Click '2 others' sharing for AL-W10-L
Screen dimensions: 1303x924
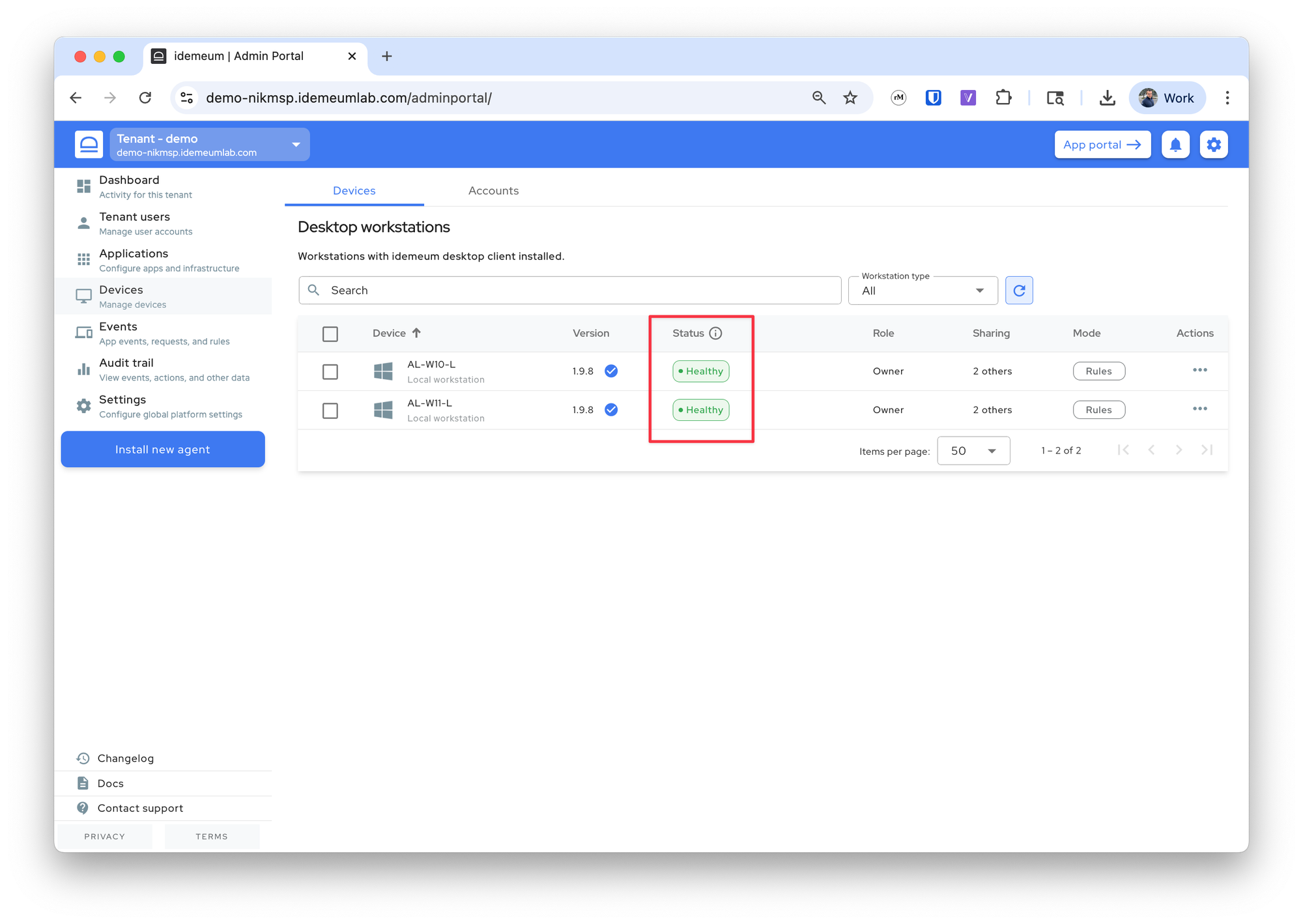(992, 371)
